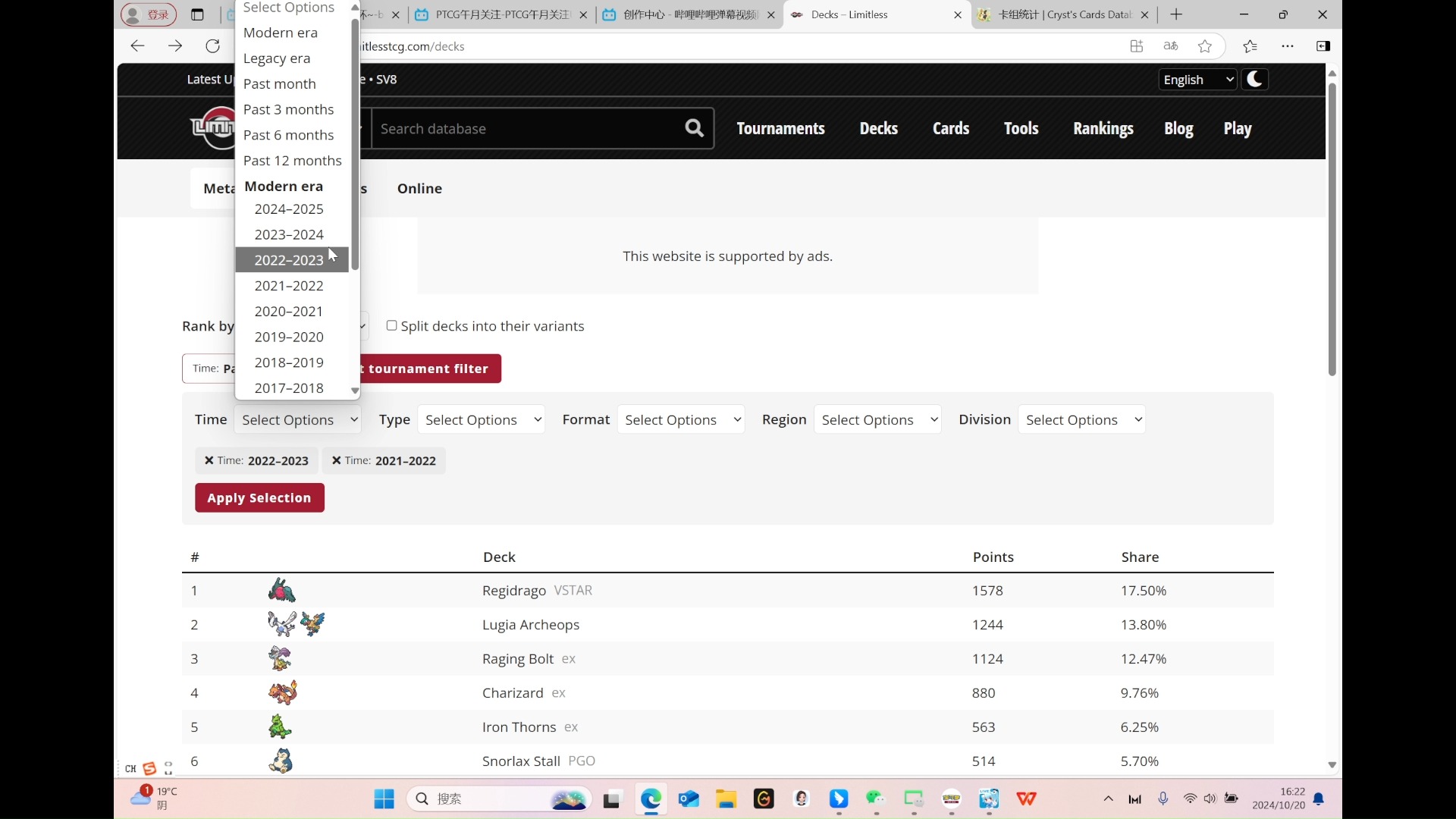
Task: Choose Legacy era option
Action: pos(292,58)
